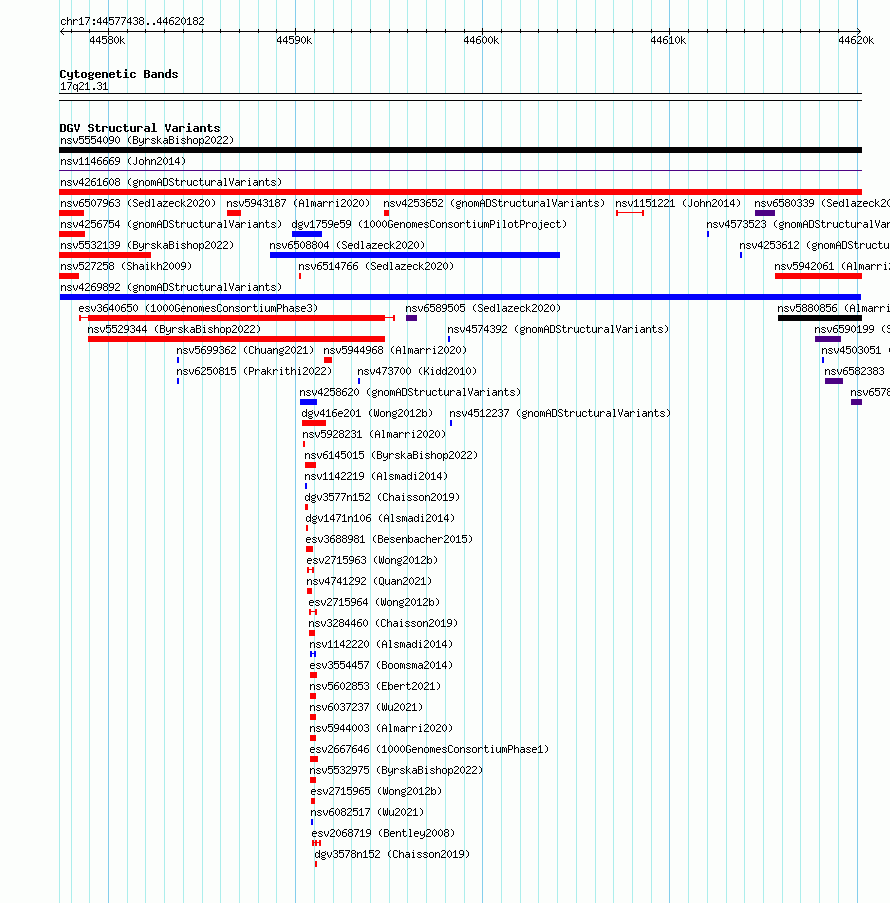Image resolution: width=890 pixels, height=903 pixels.
Task: Open dgv3577n152 (Chaisson2019) label
Action: point(382,498)
